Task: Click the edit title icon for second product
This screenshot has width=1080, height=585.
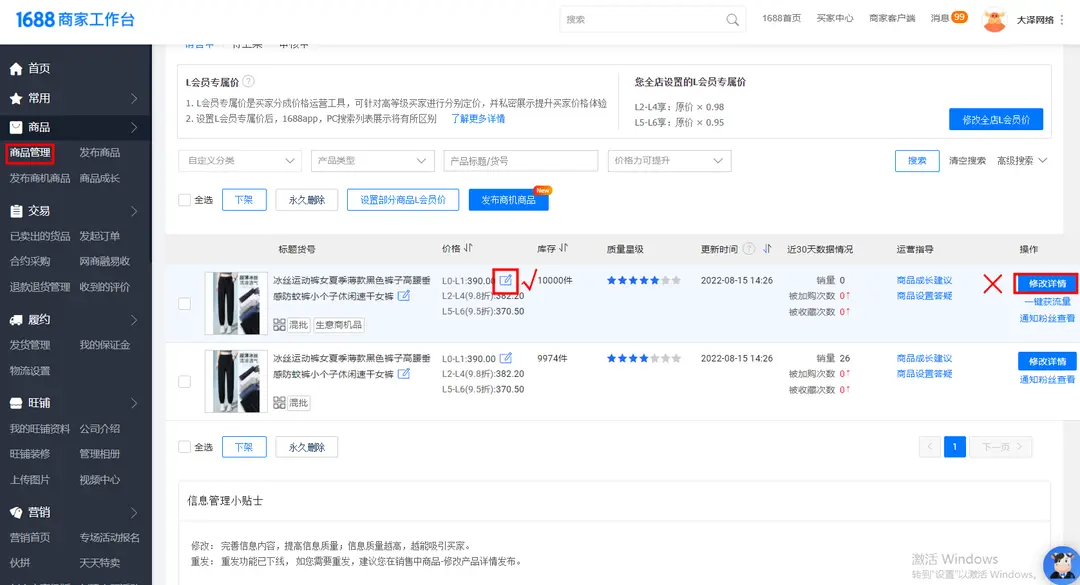Action: point(404,374)
